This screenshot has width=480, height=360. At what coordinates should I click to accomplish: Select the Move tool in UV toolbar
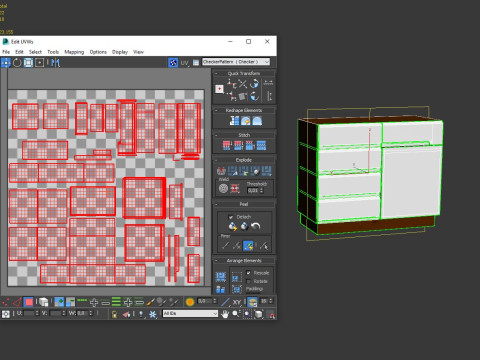[6, 63]
